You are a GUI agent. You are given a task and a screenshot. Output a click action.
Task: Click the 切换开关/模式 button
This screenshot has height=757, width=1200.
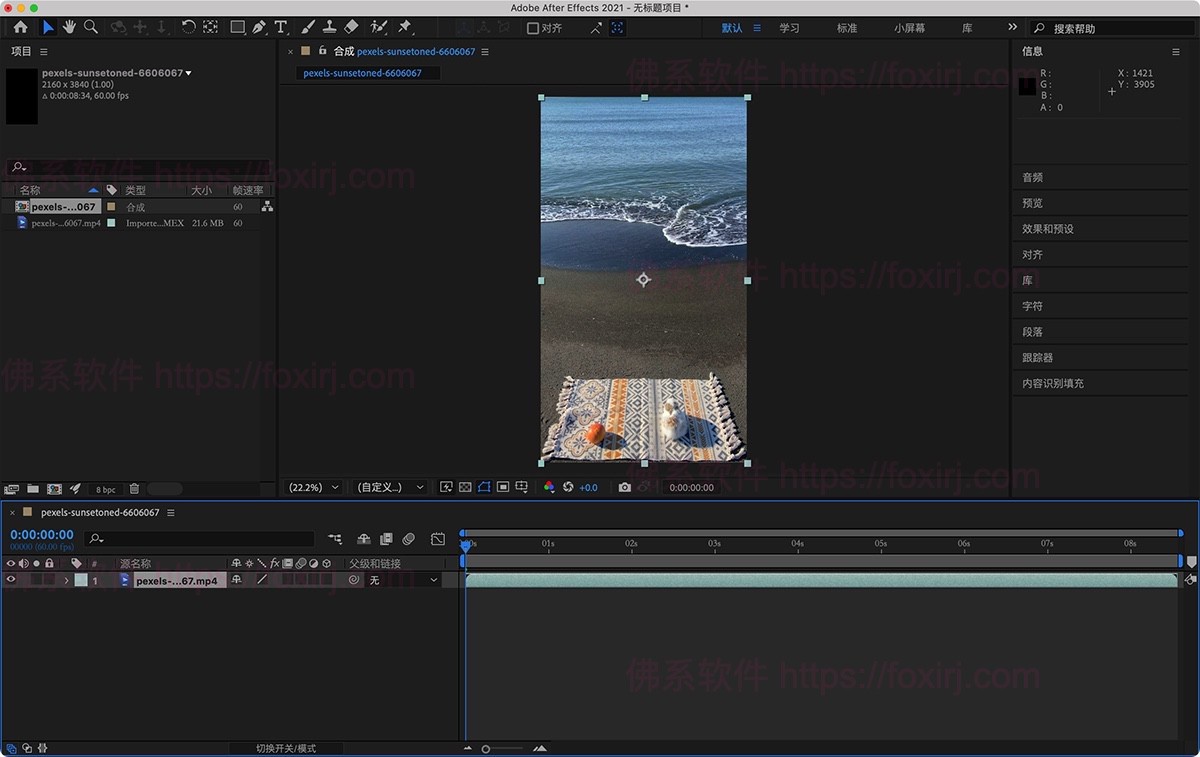[287, 747]
